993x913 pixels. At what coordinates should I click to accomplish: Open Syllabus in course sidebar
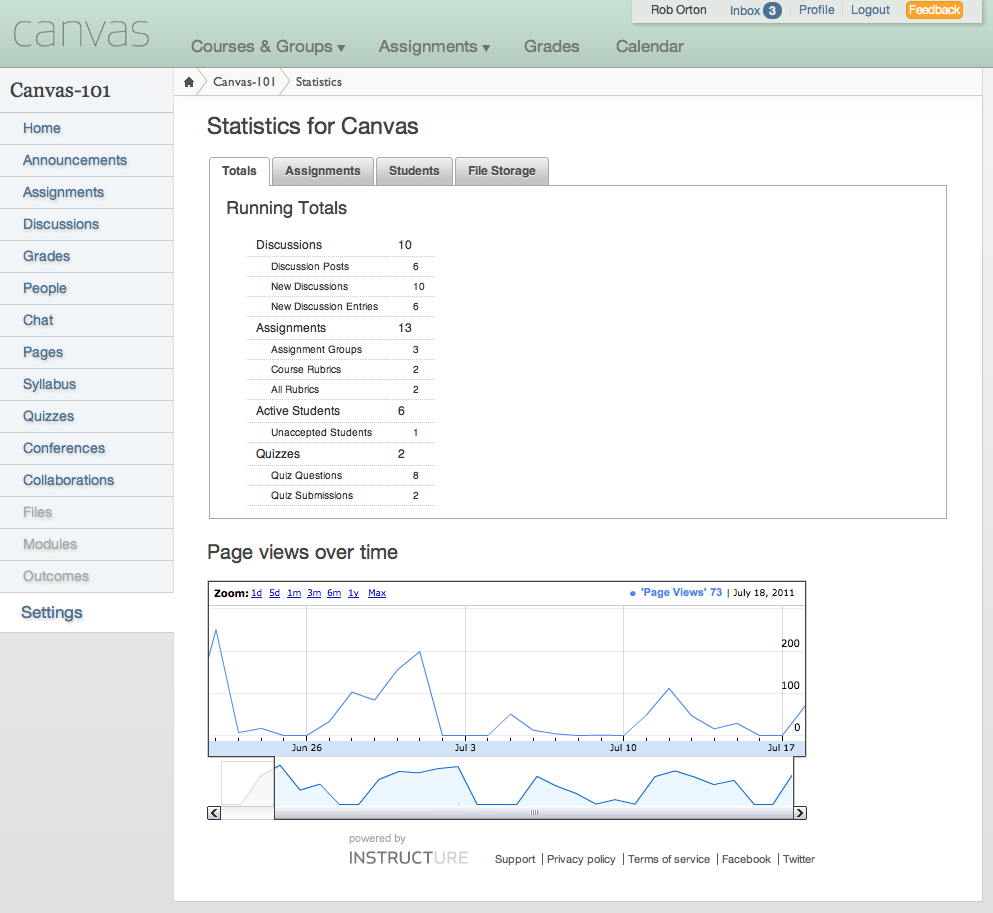point(87,384)
